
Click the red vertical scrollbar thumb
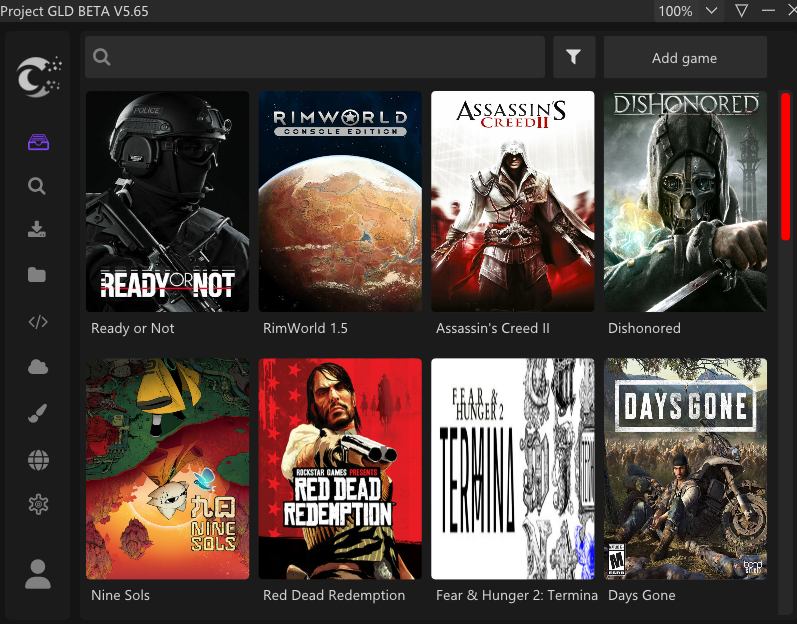[785, 166]
